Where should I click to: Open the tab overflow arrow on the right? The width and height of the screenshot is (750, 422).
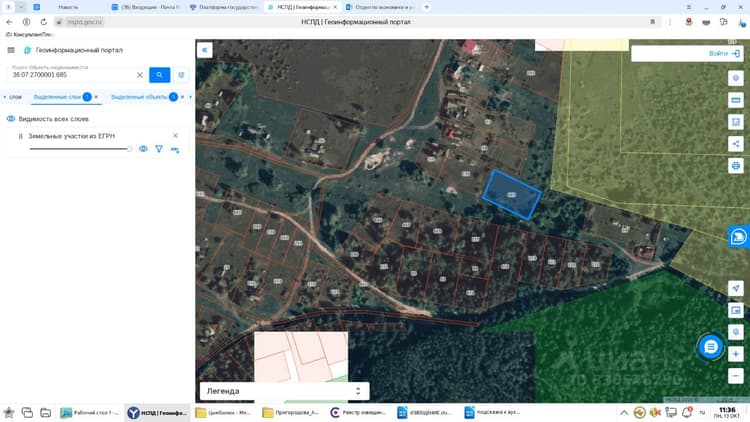(190, 97)
